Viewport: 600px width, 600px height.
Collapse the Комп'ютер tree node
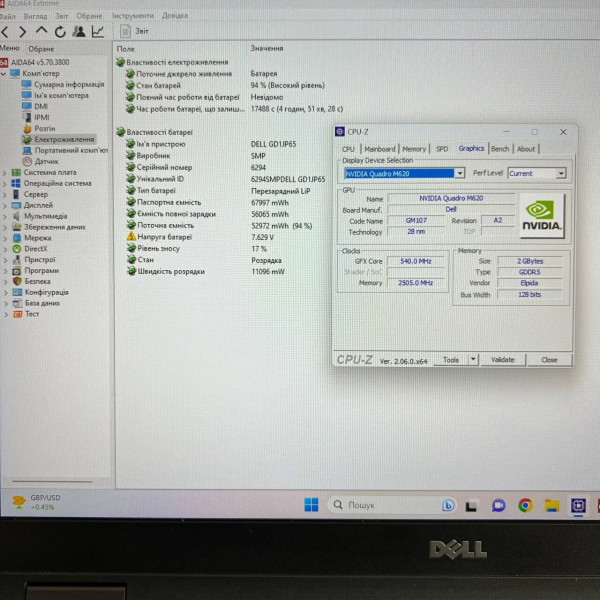[3, 73]
